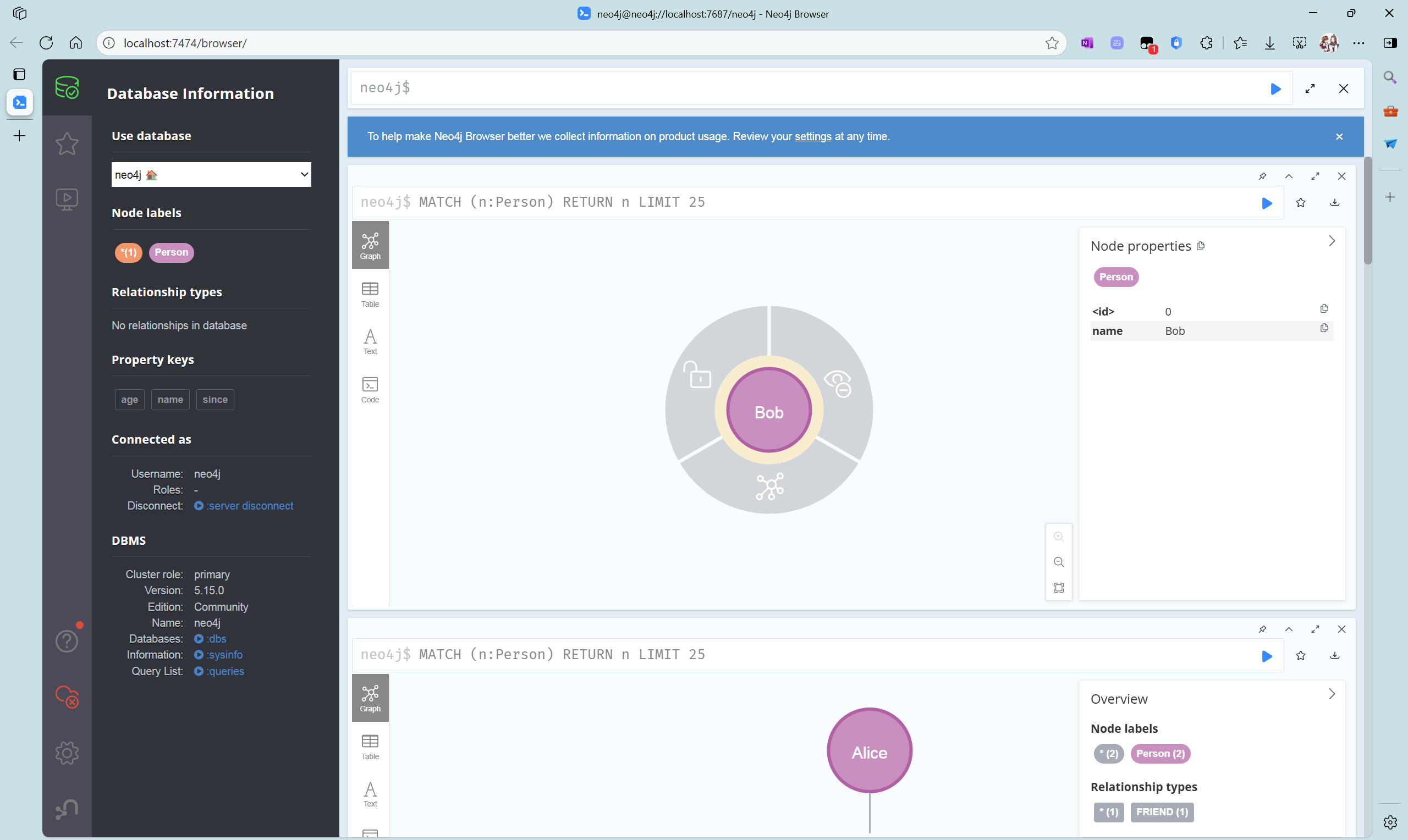Screen dimensions: 1408x840
Task: Open the Browser Sync cloud panel
Action: pos(67,697)
